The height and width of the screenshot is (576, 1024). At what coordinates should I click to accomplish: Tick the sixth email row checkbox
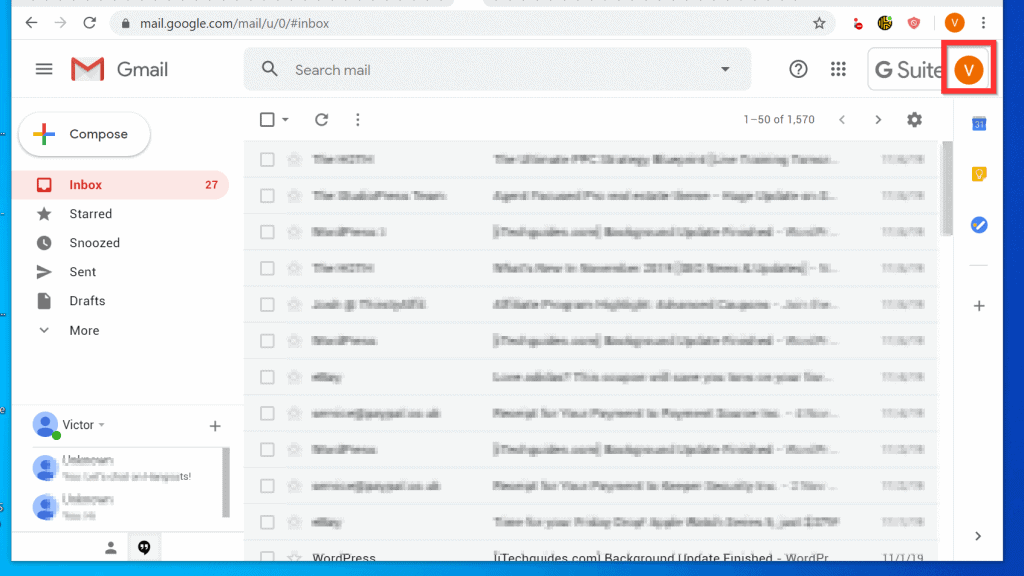pyautogui.click(x=267, y=341)
